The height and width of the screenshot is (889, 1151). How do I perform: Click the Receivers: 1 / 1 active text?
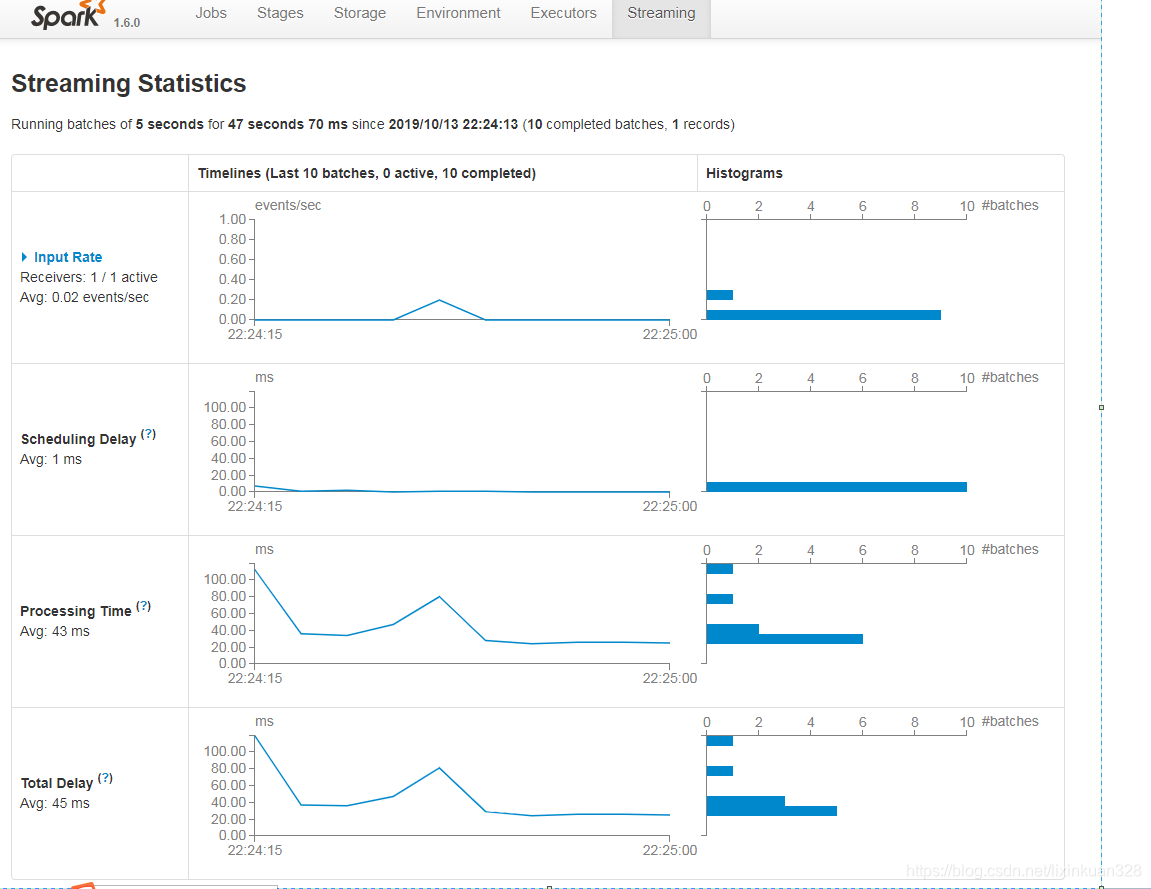pyautogui.click(x=88, y=277)
